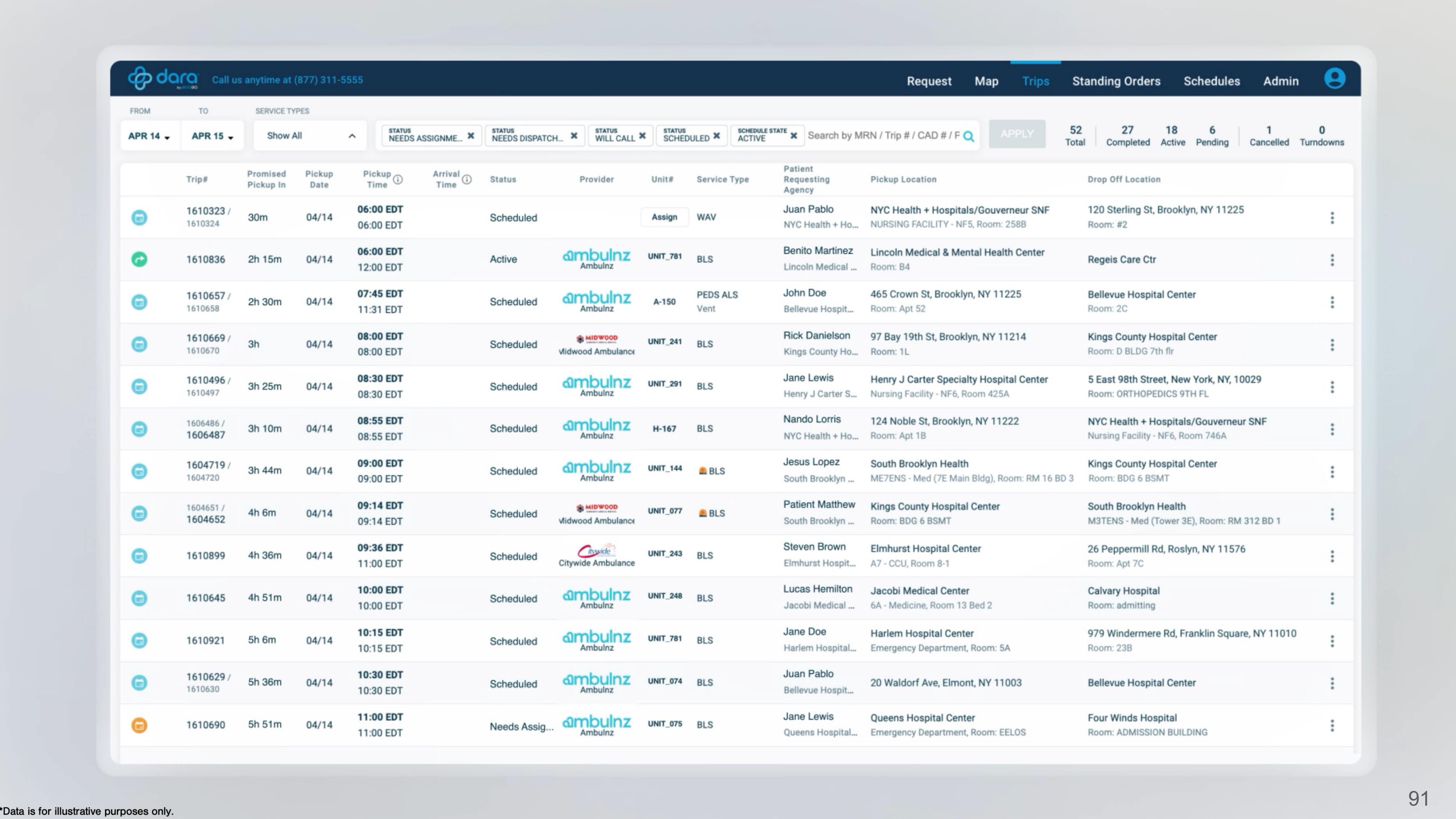Go to the Request tab

929,81
